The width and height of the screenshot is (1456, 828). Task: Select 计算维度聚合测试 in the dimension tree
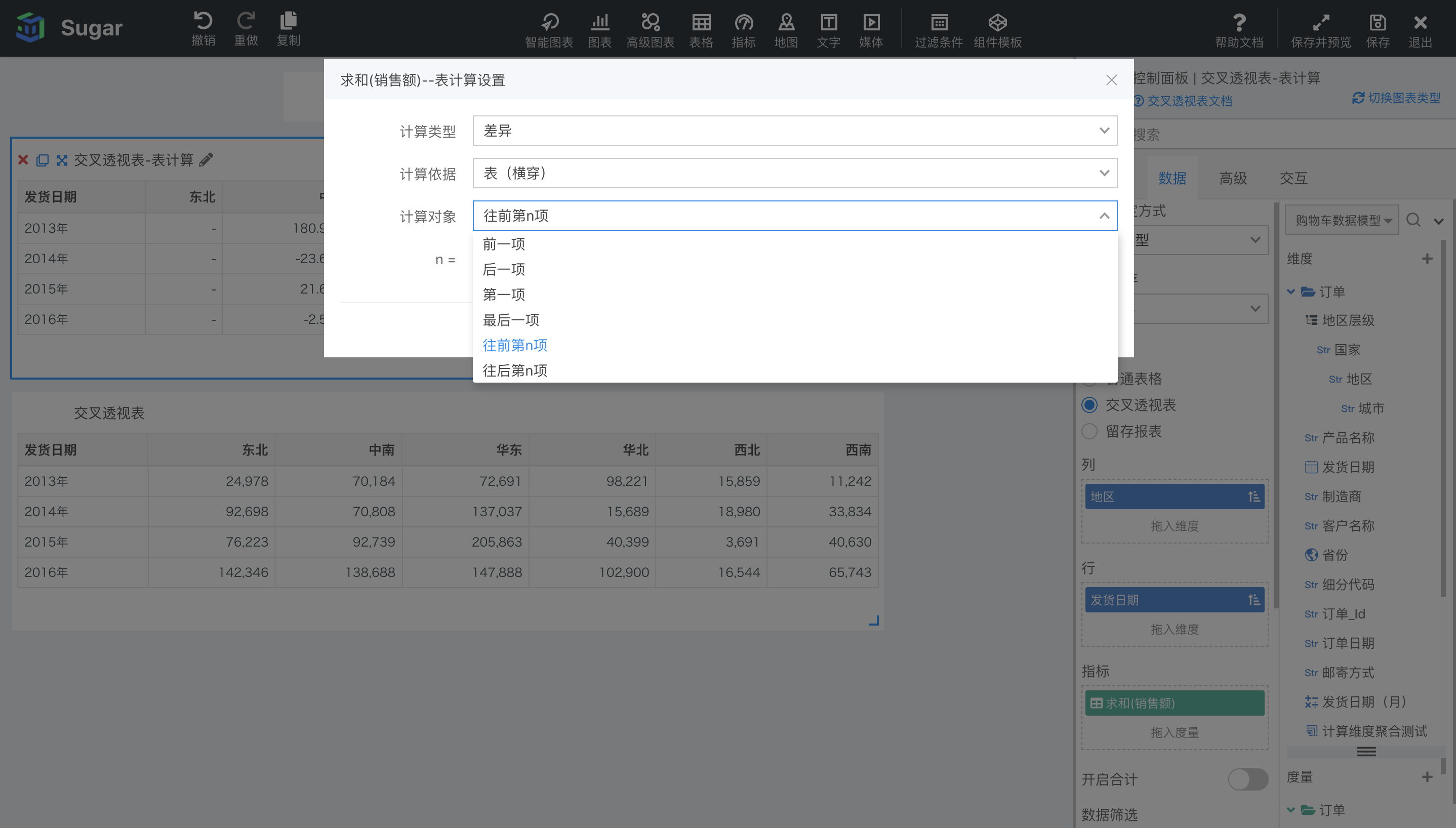pyautogui.click(x=1373, y=731)
